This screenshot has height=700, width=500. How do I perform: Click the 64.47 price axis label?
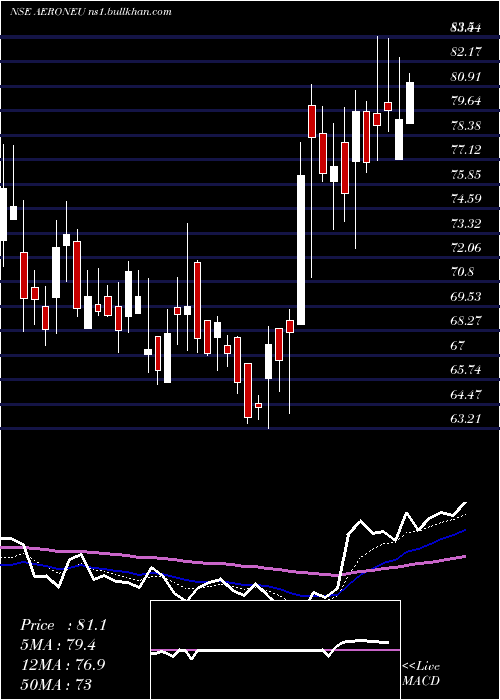[x=466, y=394]
